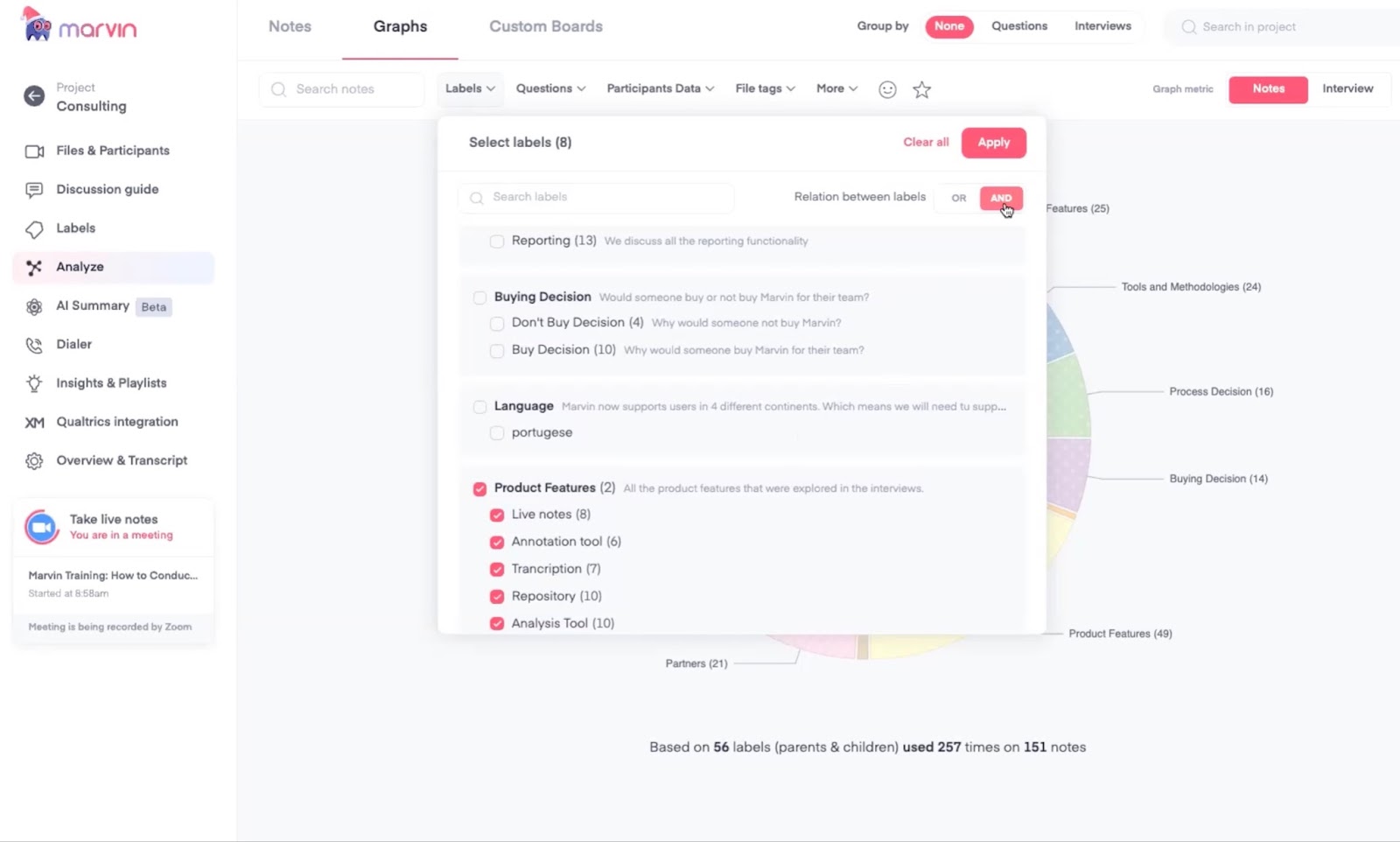
Task: Open Take live notes panel
Action: coord(114,527)
